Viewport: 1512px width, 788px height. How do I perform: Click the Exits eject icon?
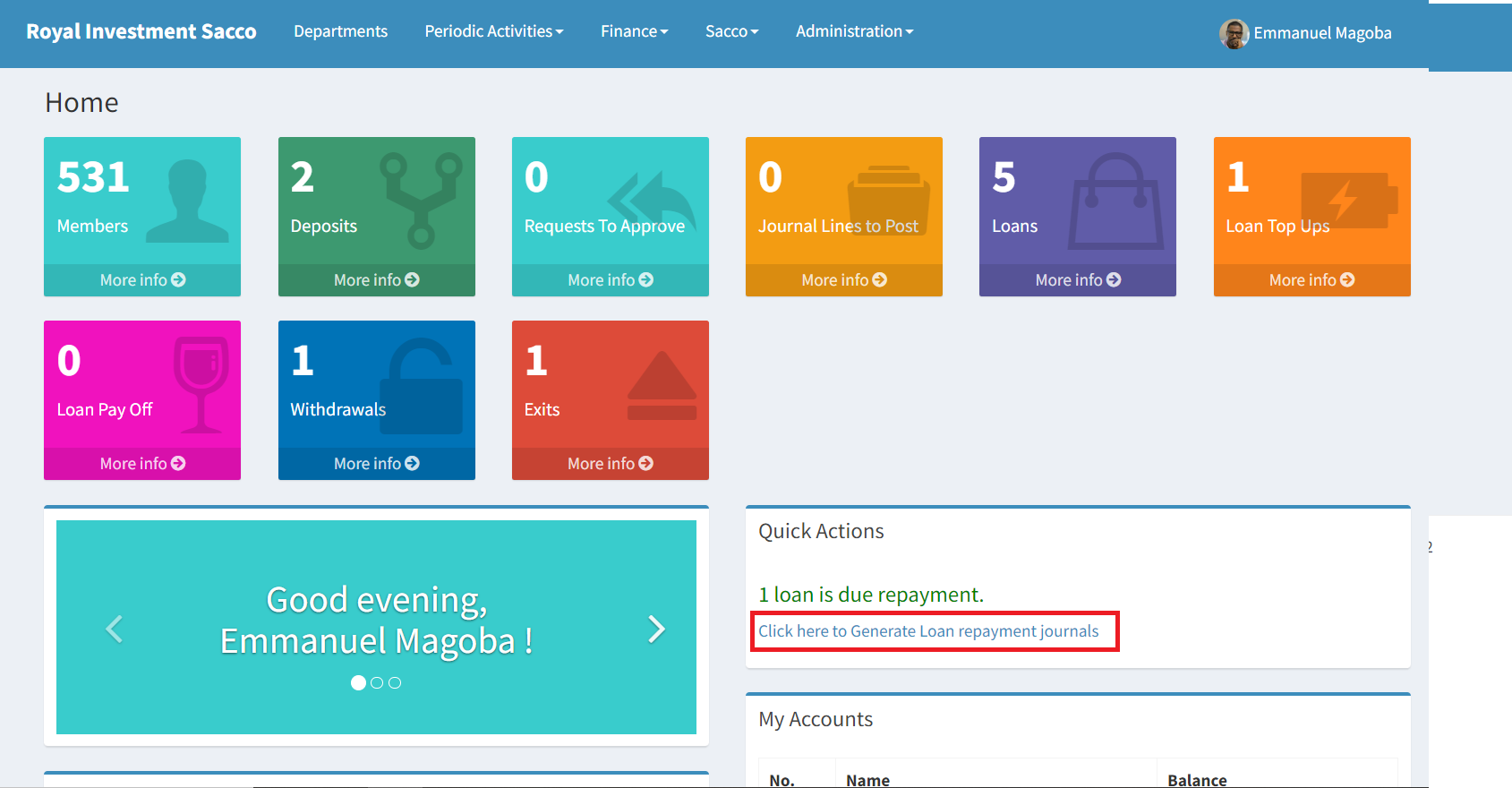tap(662, 386)
